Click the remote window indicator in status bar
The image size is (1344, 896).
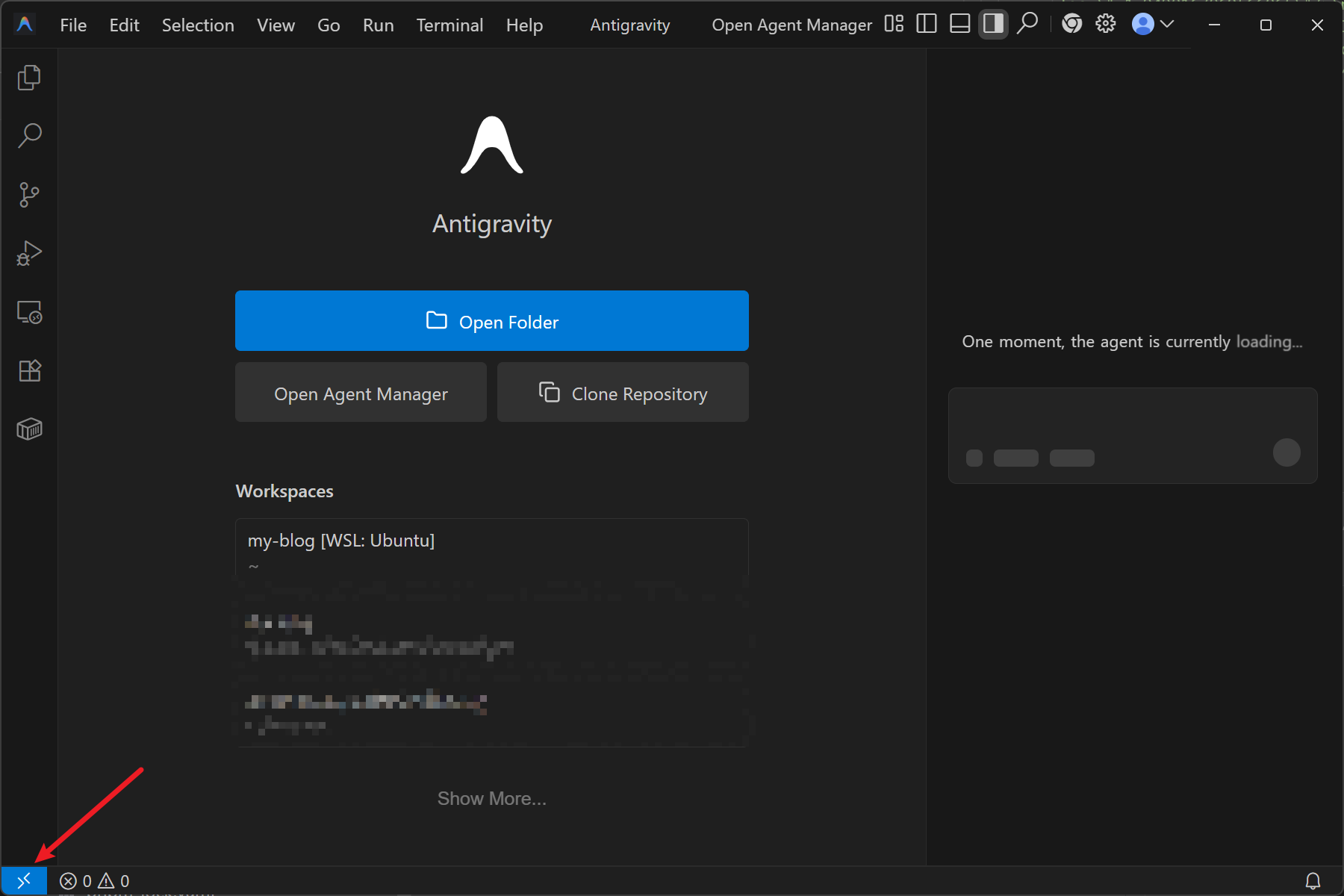[24, 881]
